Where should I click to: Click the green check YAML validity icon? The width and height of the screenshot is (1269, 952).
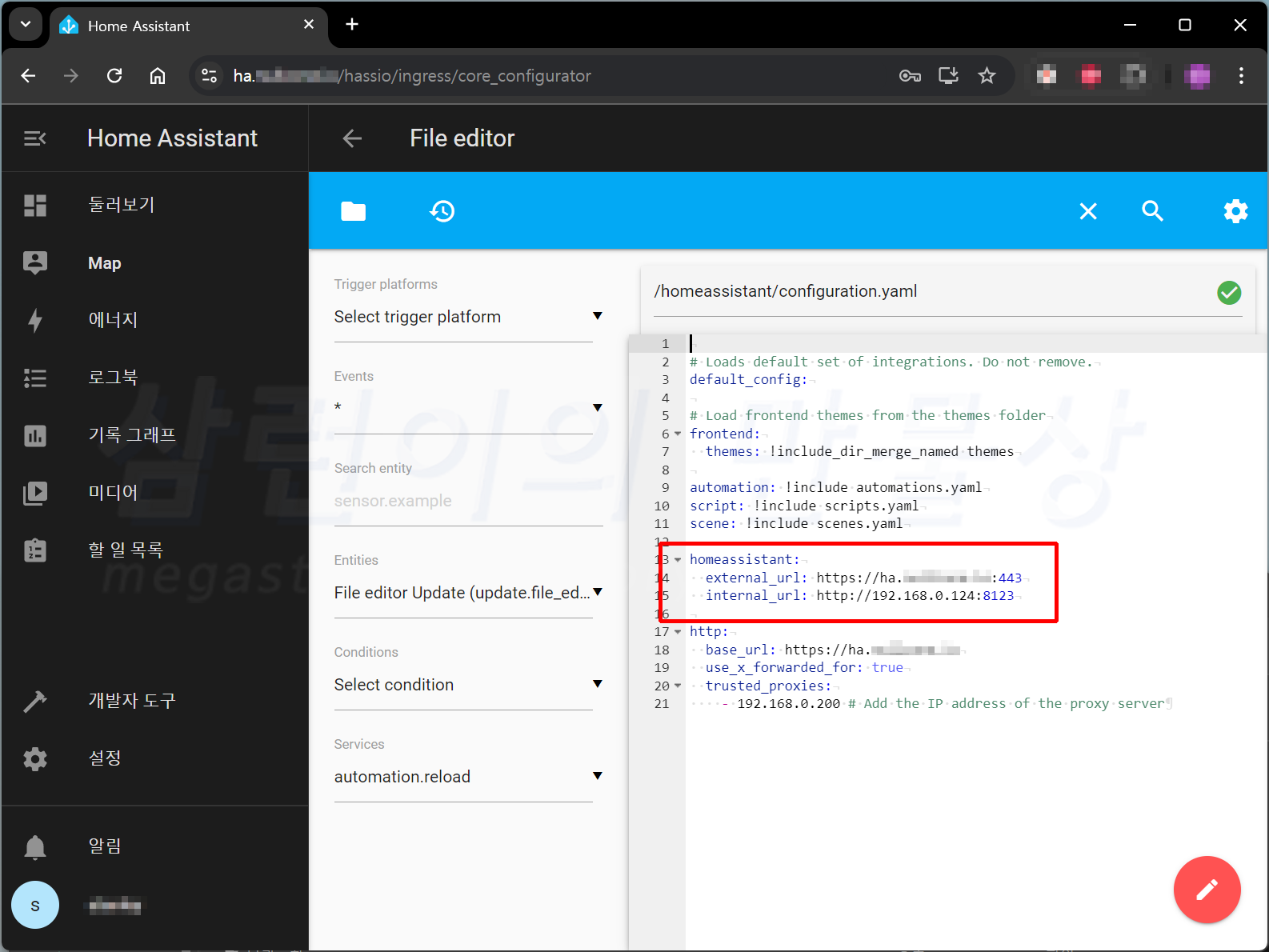click(1229, 293)
